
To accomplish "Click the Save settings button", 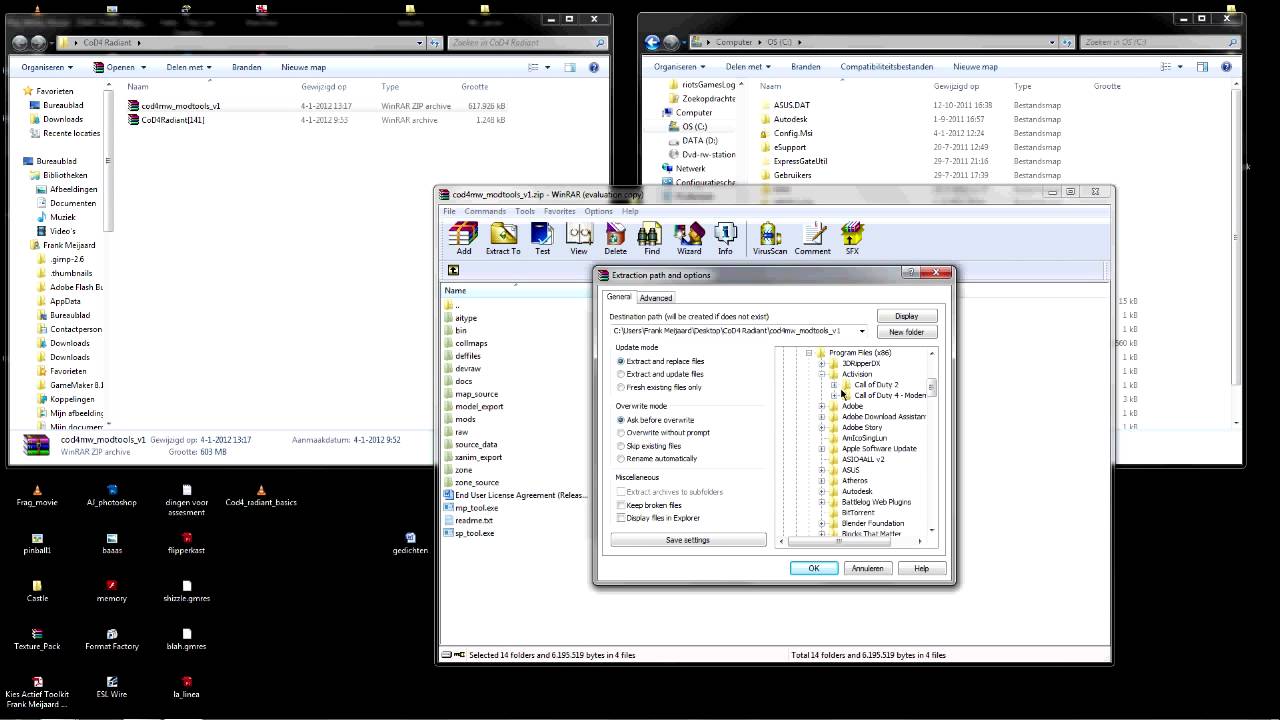I will click(x=688, y=540).
